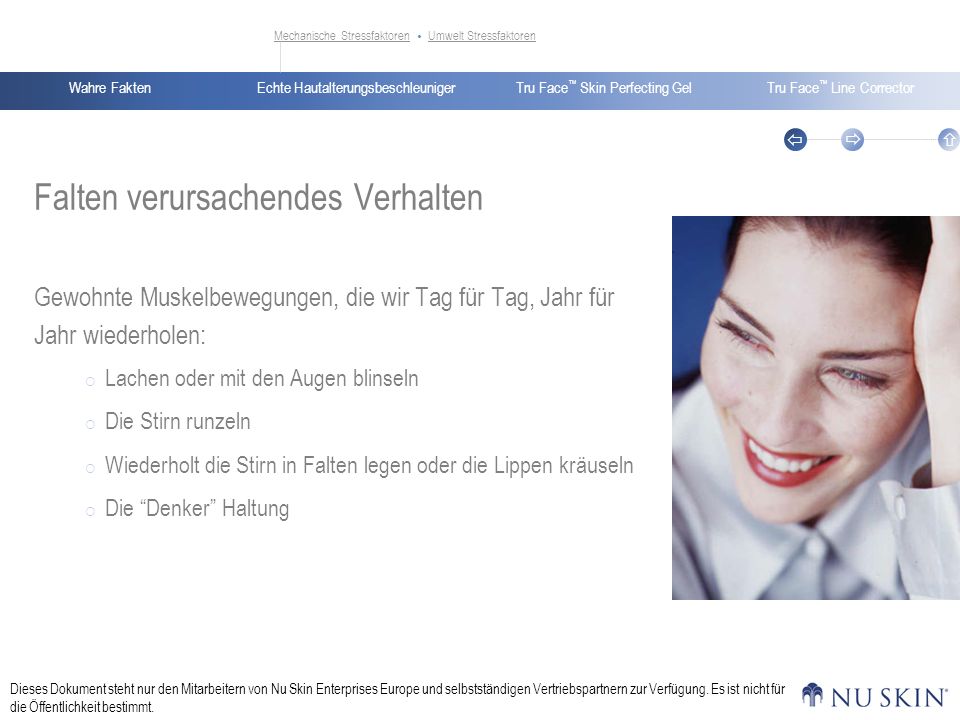The height and width of the screenshot is (720, 960).
Task: Follow the Mechanische Stressfaktoren link
Action: 342,36
